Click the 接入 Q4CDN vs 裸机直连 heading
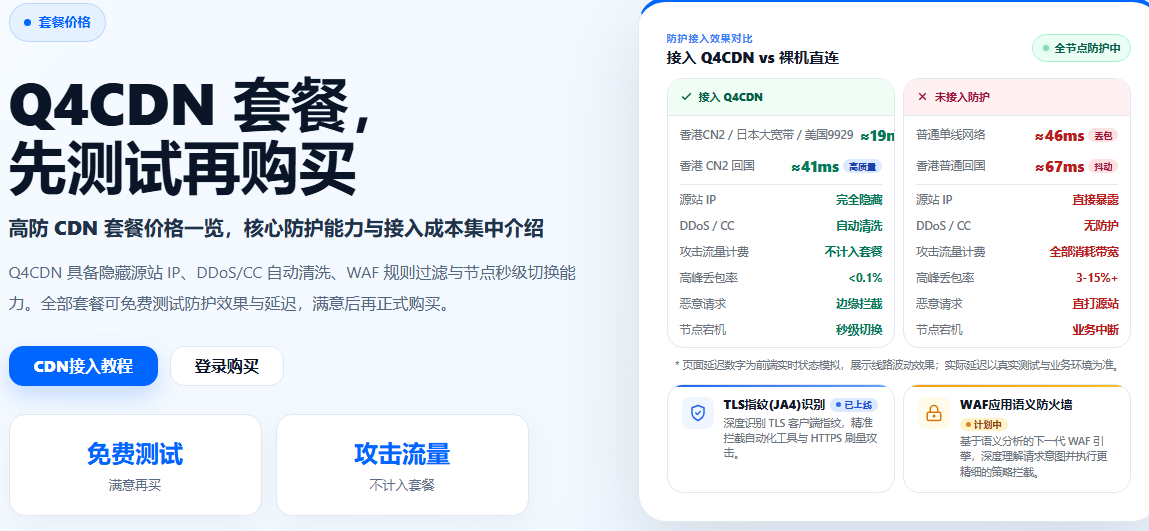Image resolution: width=1149 pixels, height=531 pixels. [x=753, y=58]
